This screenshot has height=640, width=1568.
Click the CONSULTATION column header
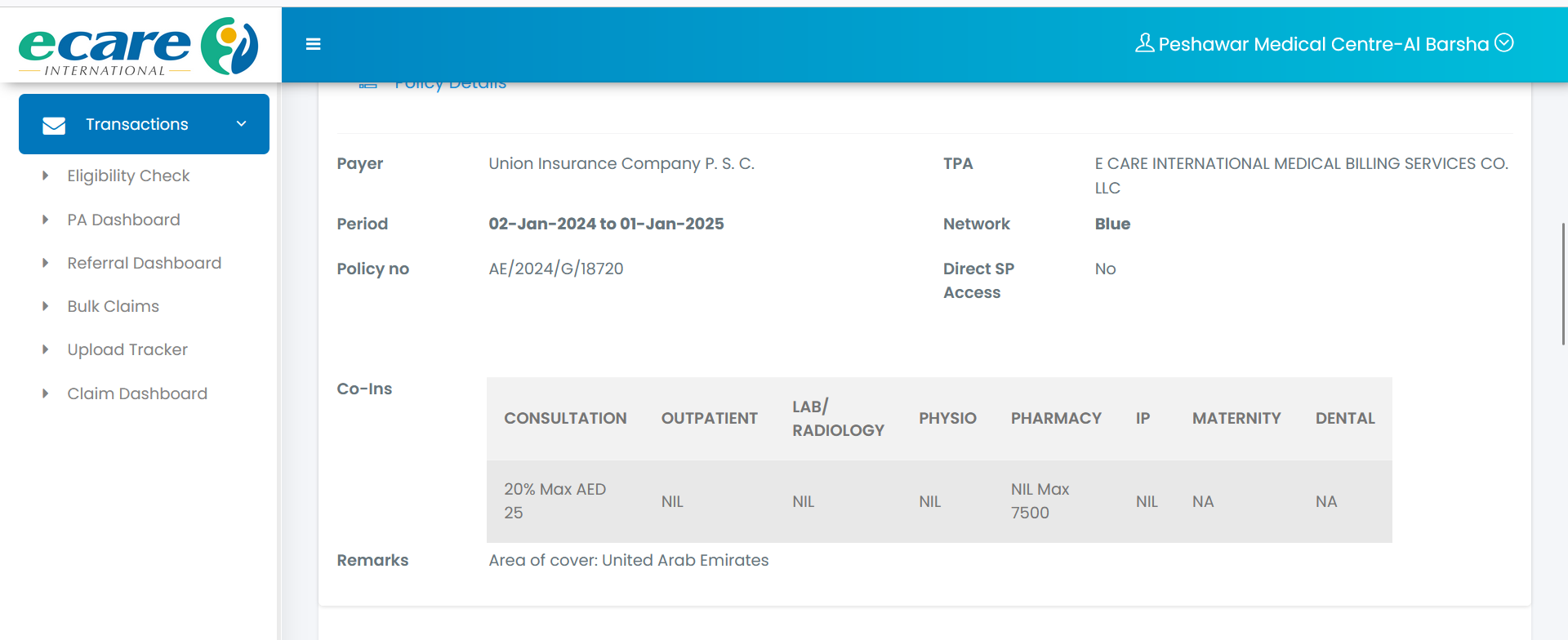(x=565, y=418)
